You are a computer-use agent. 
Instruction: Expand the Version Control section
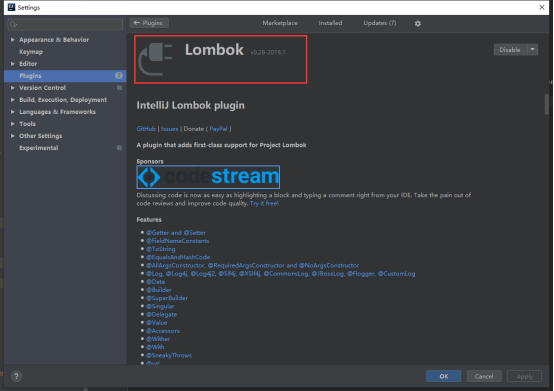[x=13, y=88]
